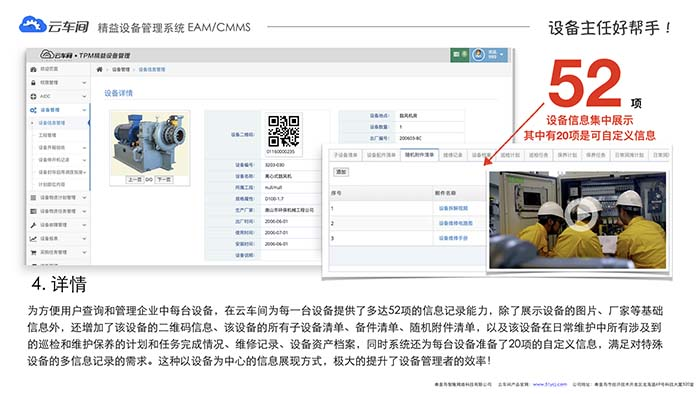Expand the cart menu row chevron

tap(84, 253)
